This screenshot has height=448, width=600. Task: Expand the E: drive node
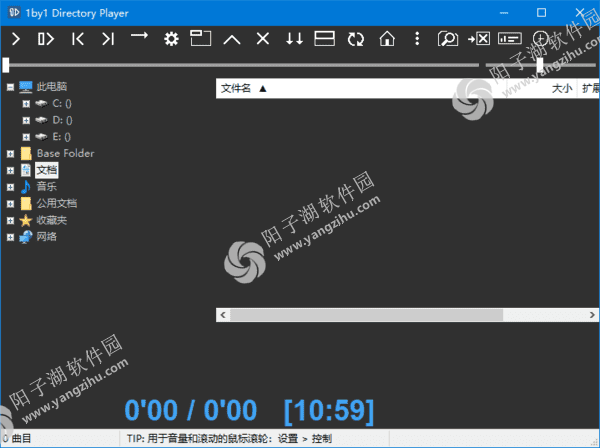point(26,137)
